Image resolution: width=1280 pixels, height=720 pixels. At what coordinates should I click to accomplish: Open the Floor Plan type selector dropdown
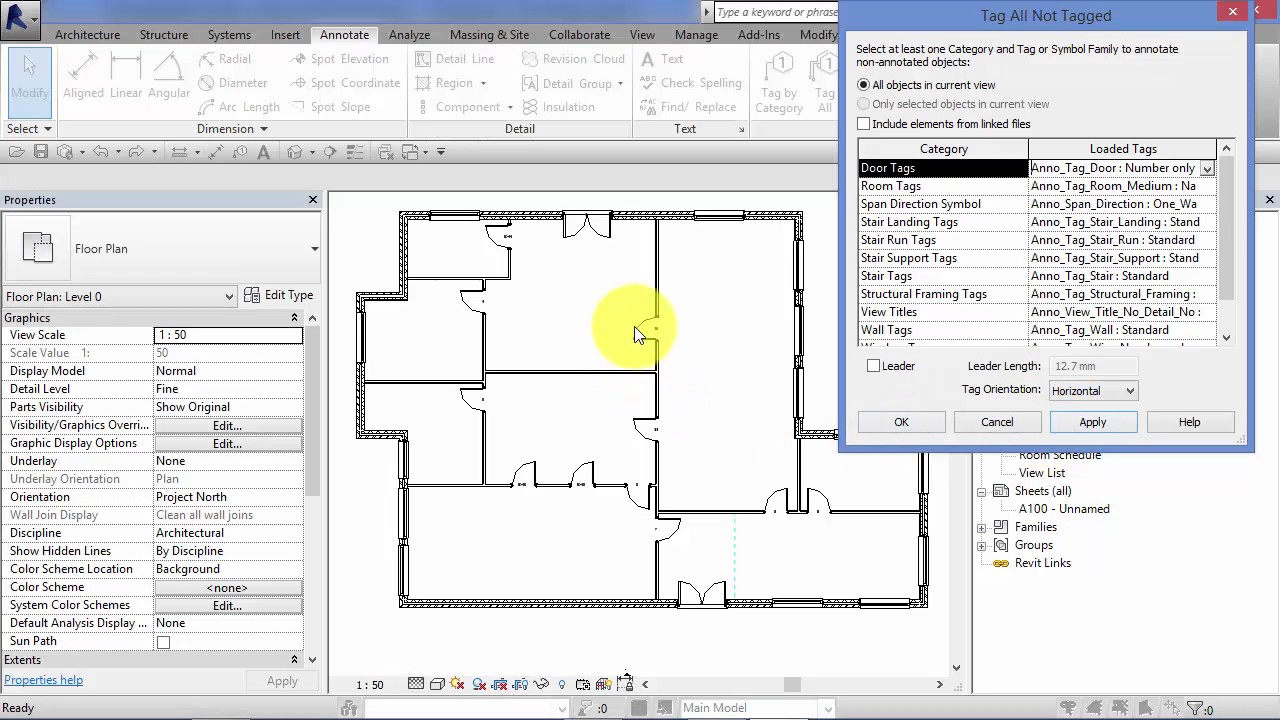click(315, 249)
